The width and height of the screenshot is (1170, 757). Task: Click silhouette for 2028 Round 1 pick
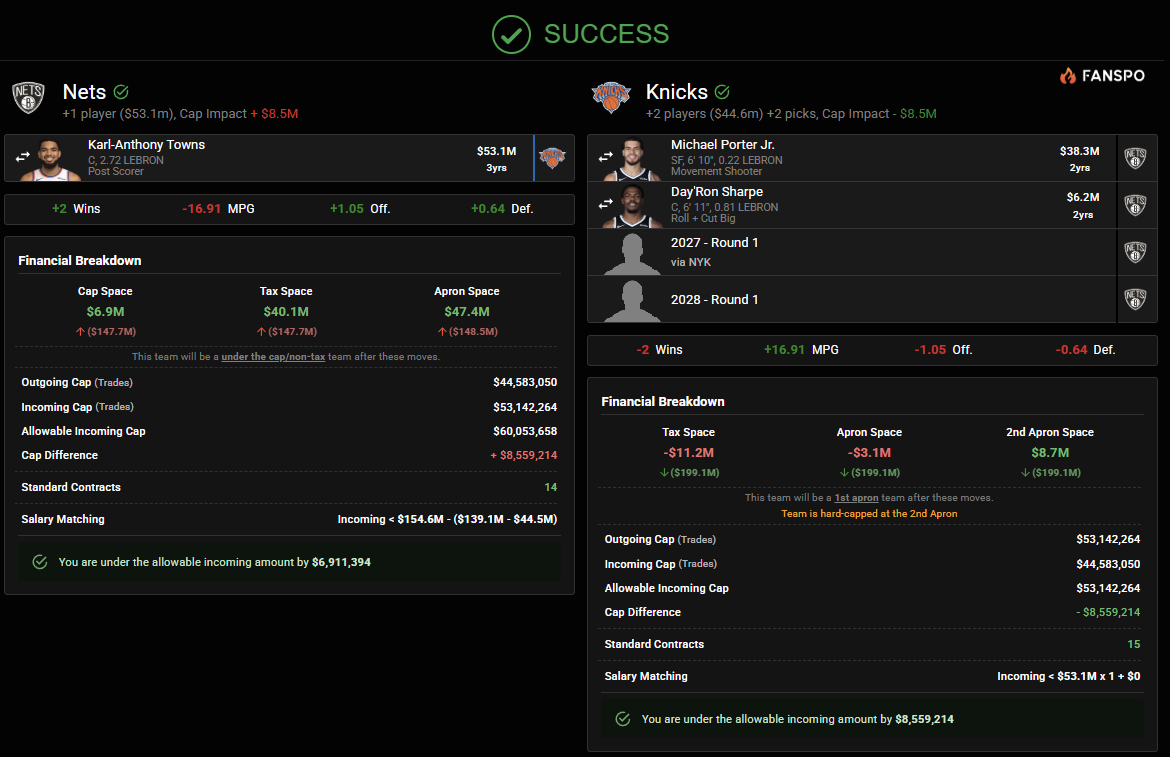(633, 301)
